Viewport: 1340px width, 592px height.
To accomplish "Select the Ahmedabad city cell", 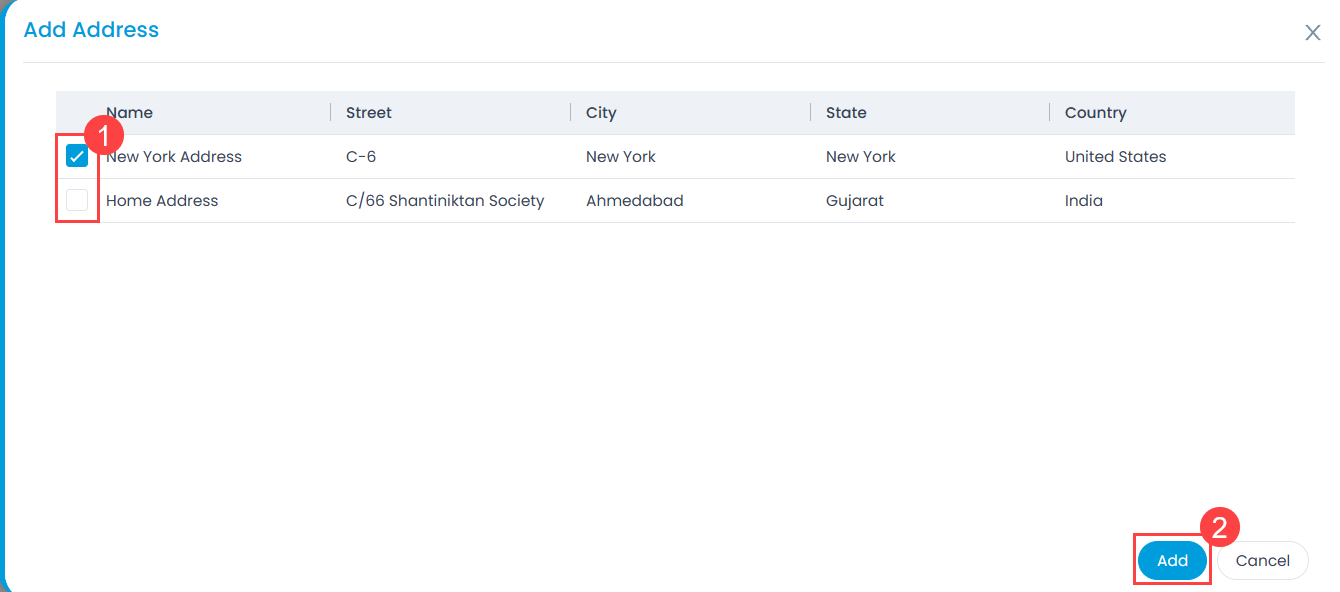I will tap(634, 201).
